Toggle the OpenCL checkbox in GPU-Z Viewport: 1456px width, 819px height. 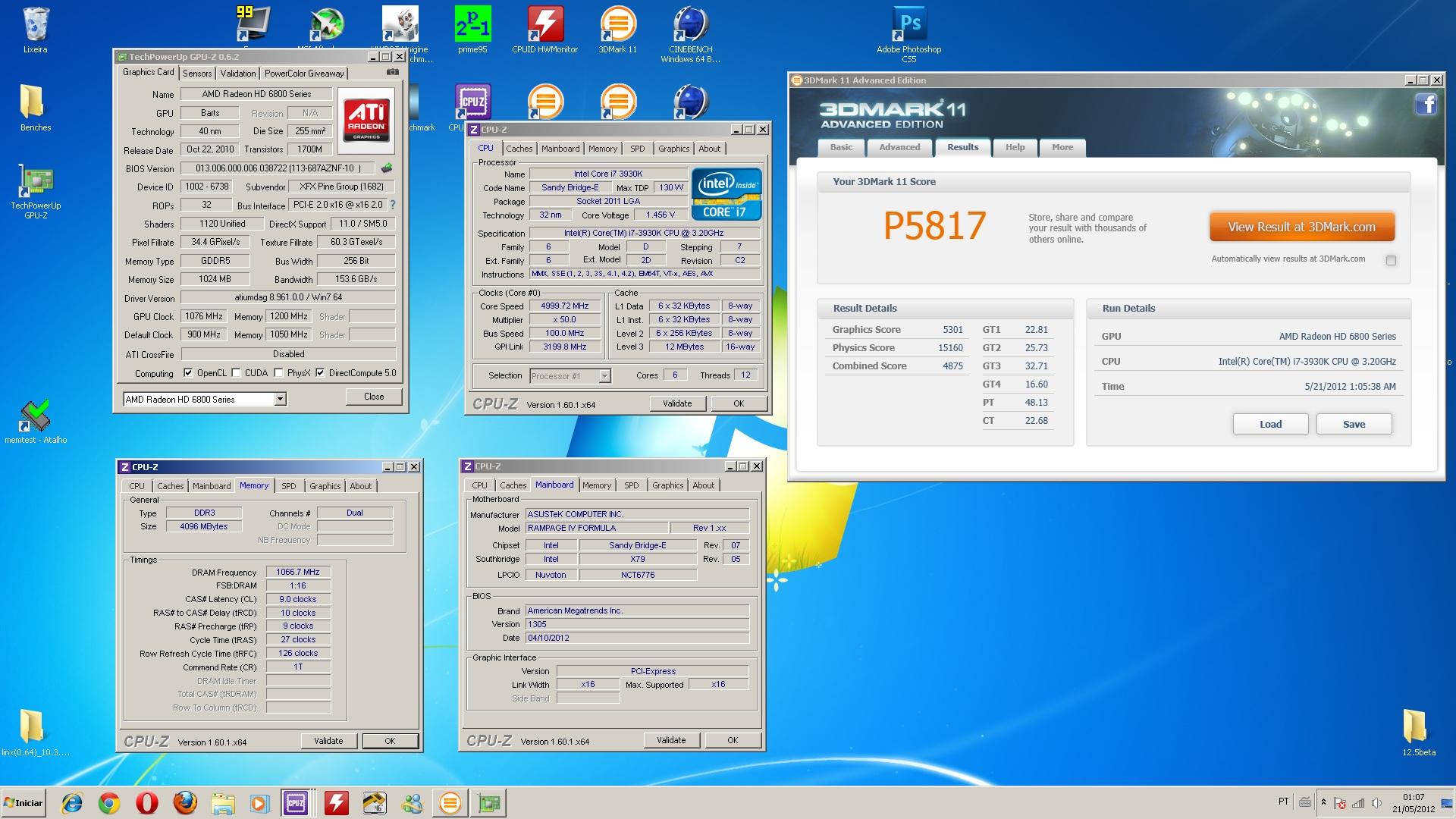pos(188,372)
